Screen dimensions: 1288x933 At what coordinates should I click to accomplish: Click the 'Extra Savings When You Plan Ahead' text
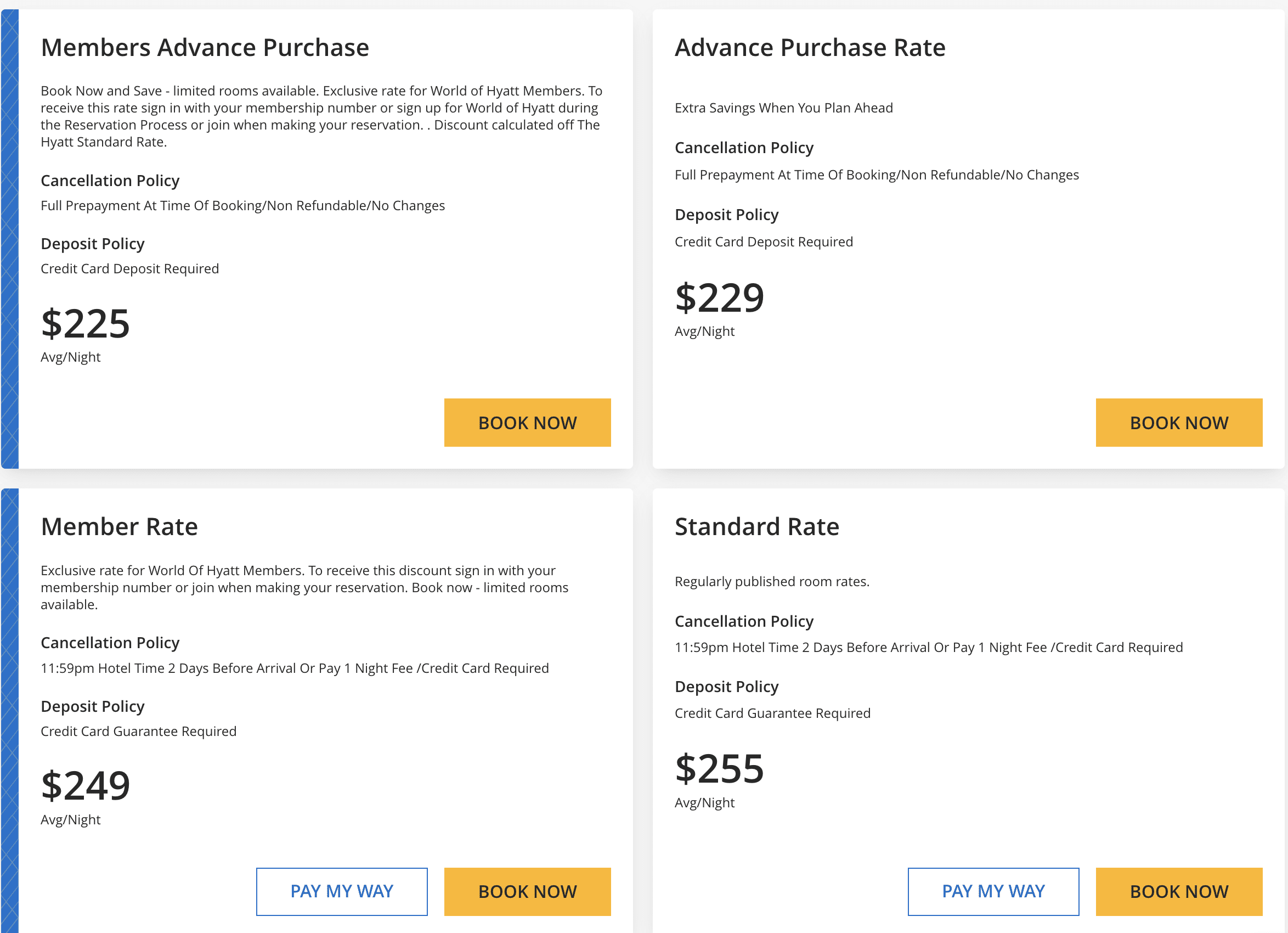point(783,108)
